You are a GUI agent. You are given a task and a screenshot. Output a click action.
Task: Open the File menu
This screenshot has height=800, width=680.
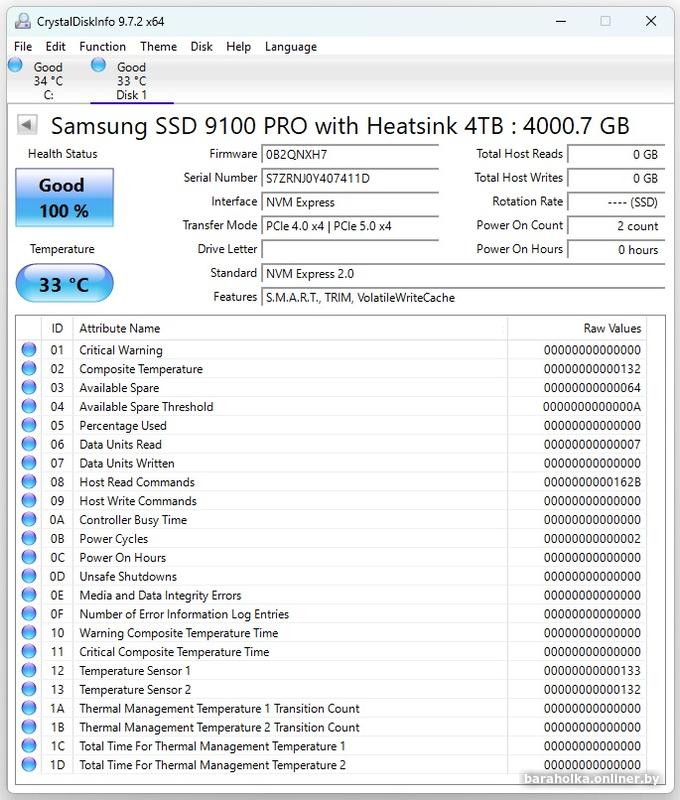23,46
